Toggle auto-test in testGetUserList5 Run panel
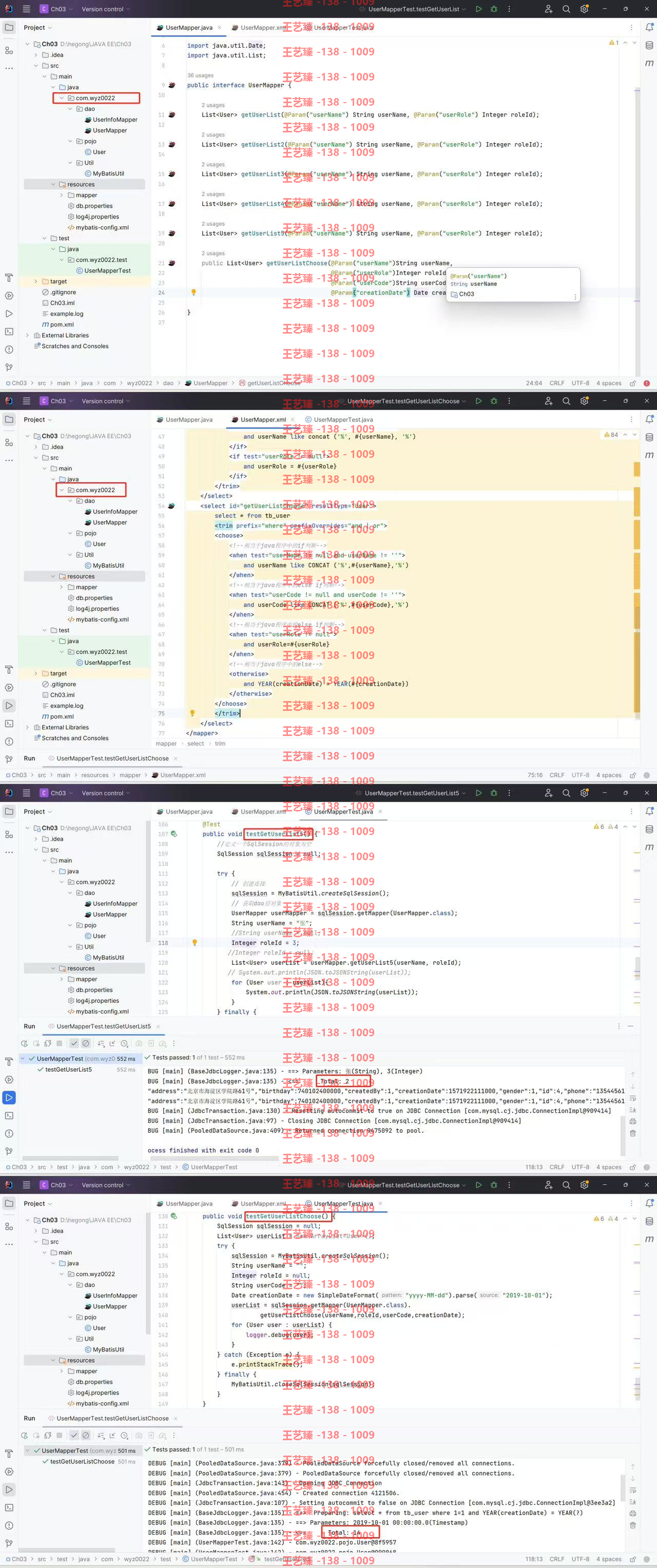 48,1043
